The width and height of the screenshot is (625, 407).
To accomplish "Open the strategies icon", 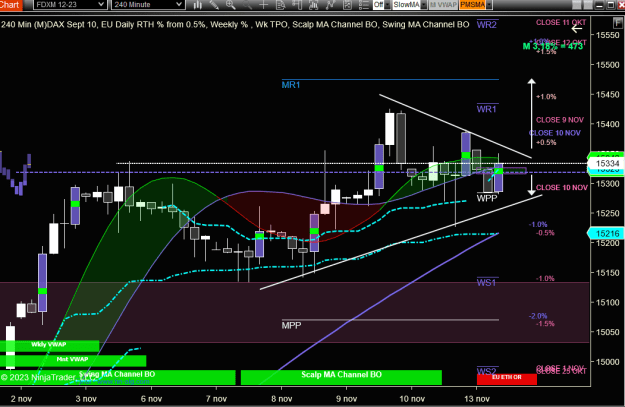I will (330, 5).
